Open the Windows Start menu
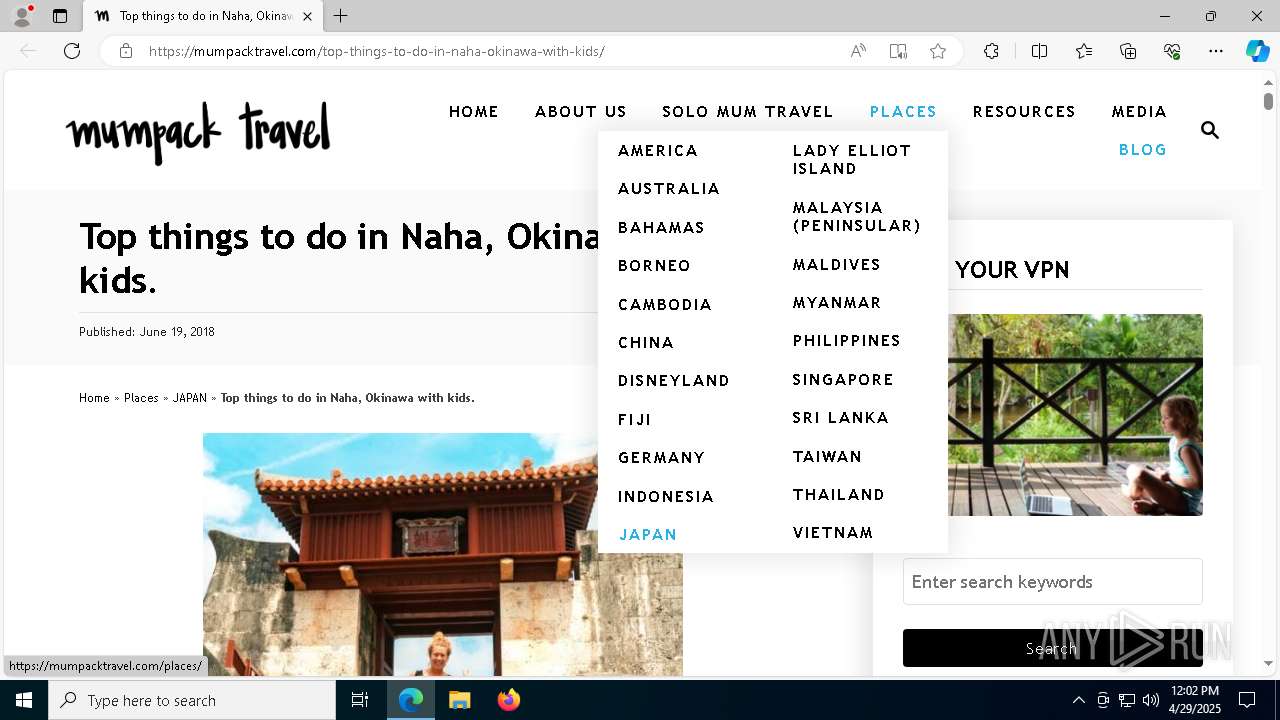Image resolution: width=1280 pixels, height=720 pixels. pos(24,700)
